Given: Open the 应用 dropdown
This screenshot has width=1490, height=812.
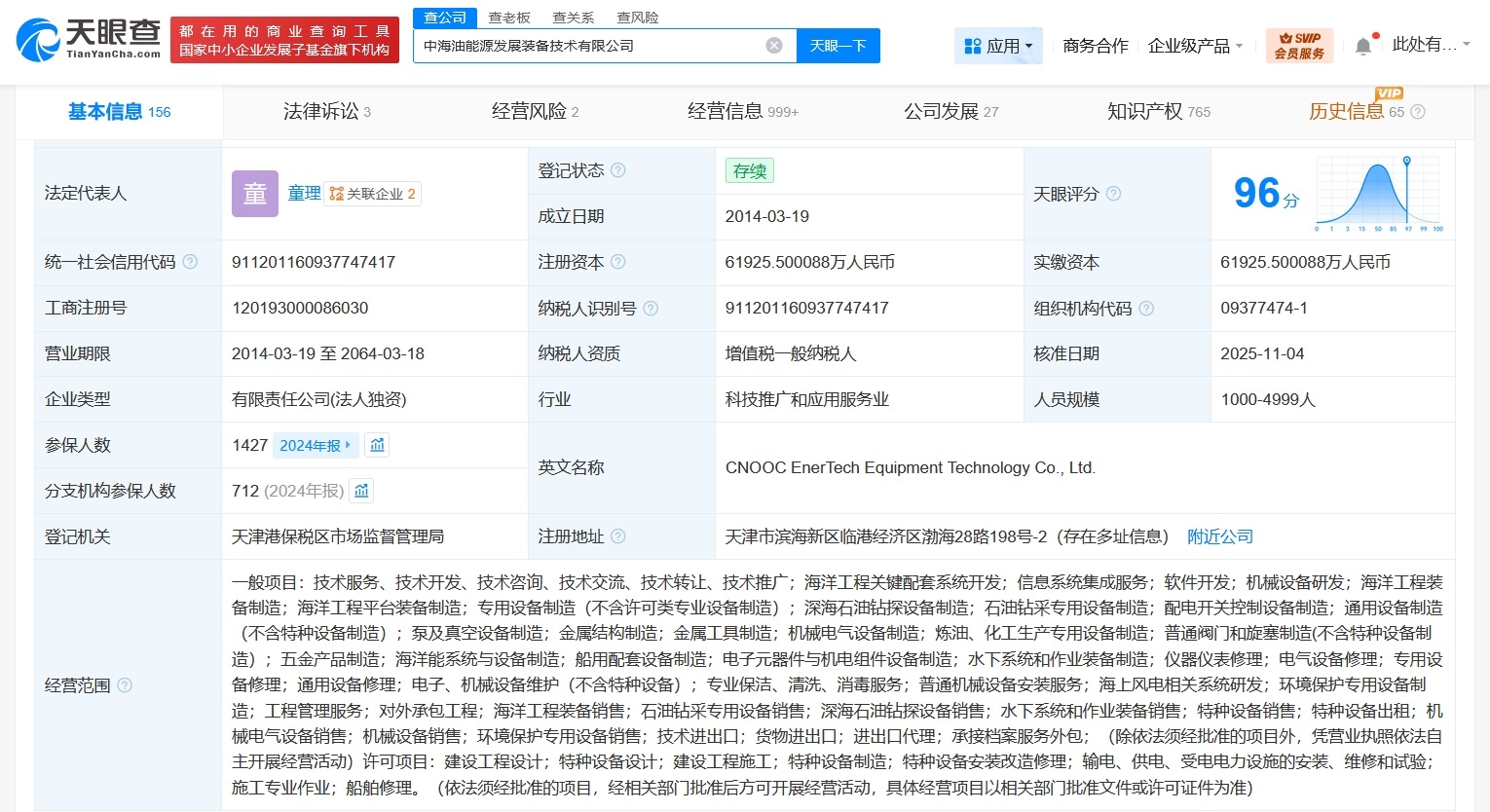Looking at the screenshot, I should 998,45.
